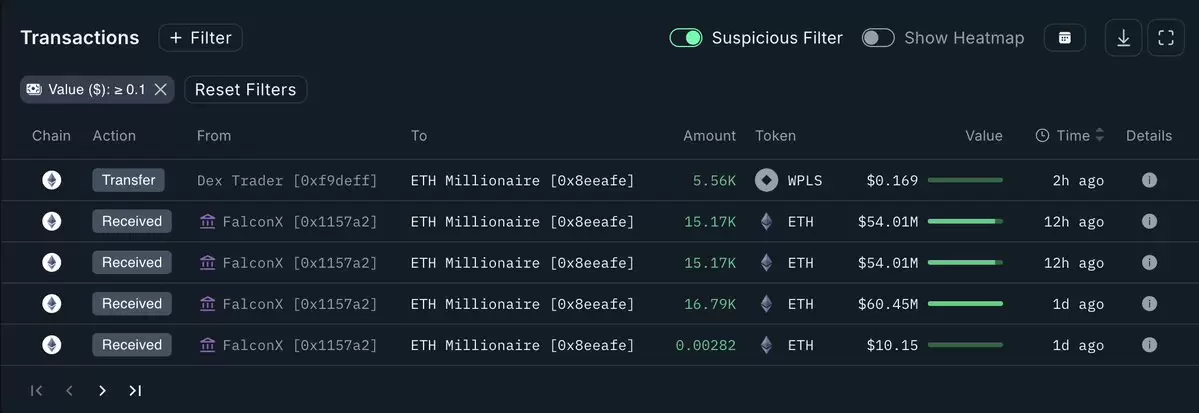
Task: Click the value bar for $60.45M row
Action: pyautogui.click(x=965, y=304)
